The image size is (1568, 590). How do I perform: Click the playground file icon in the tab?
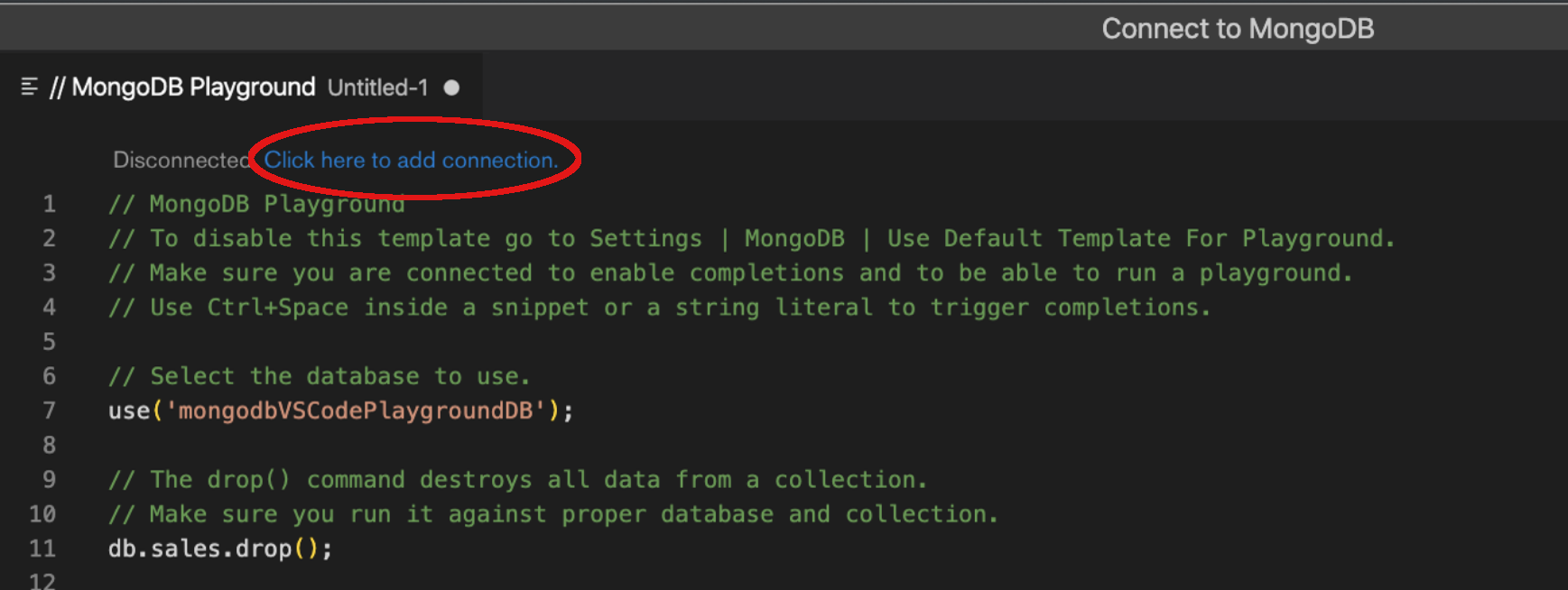click(x=29, y=87)
